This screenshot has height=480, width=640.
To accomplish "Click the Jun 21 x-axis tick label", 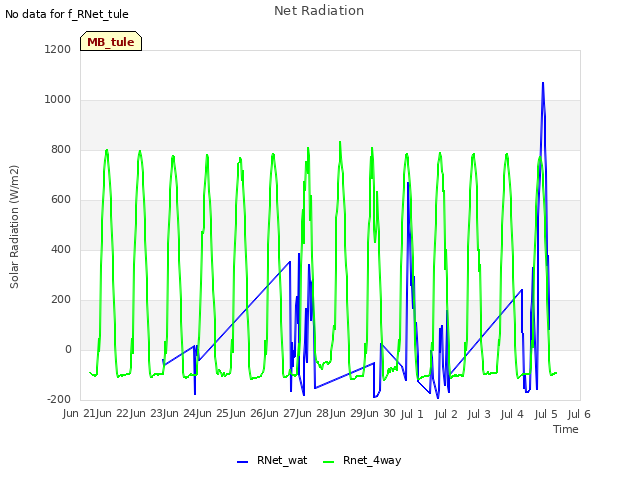I will click(78, 413).
